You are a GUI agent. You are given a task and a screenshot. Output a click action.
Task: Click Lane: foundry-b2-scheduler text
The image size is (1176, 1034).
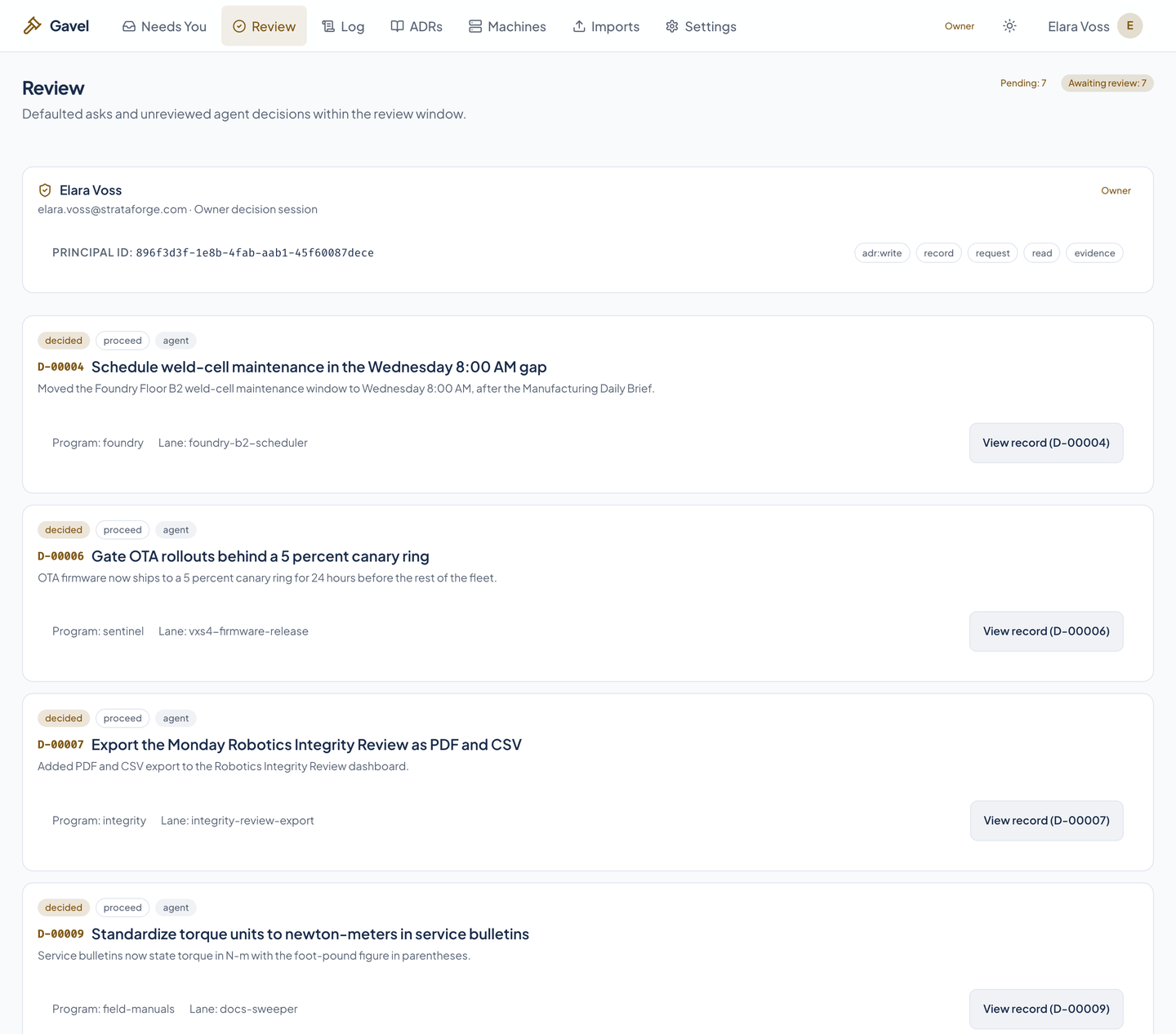233,443
